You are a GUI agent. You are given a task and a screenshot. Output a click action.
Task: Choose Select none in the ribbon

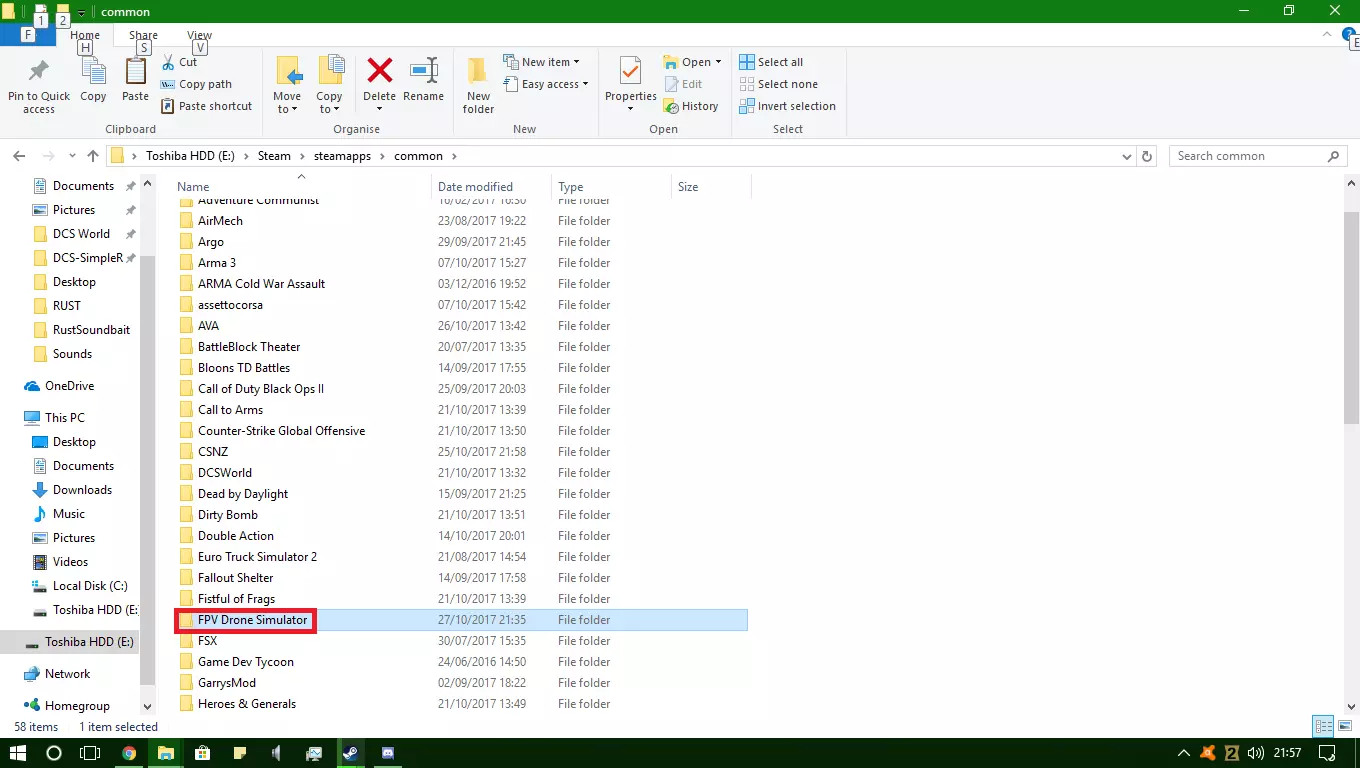pyautogui.click(x=778, y=84)
